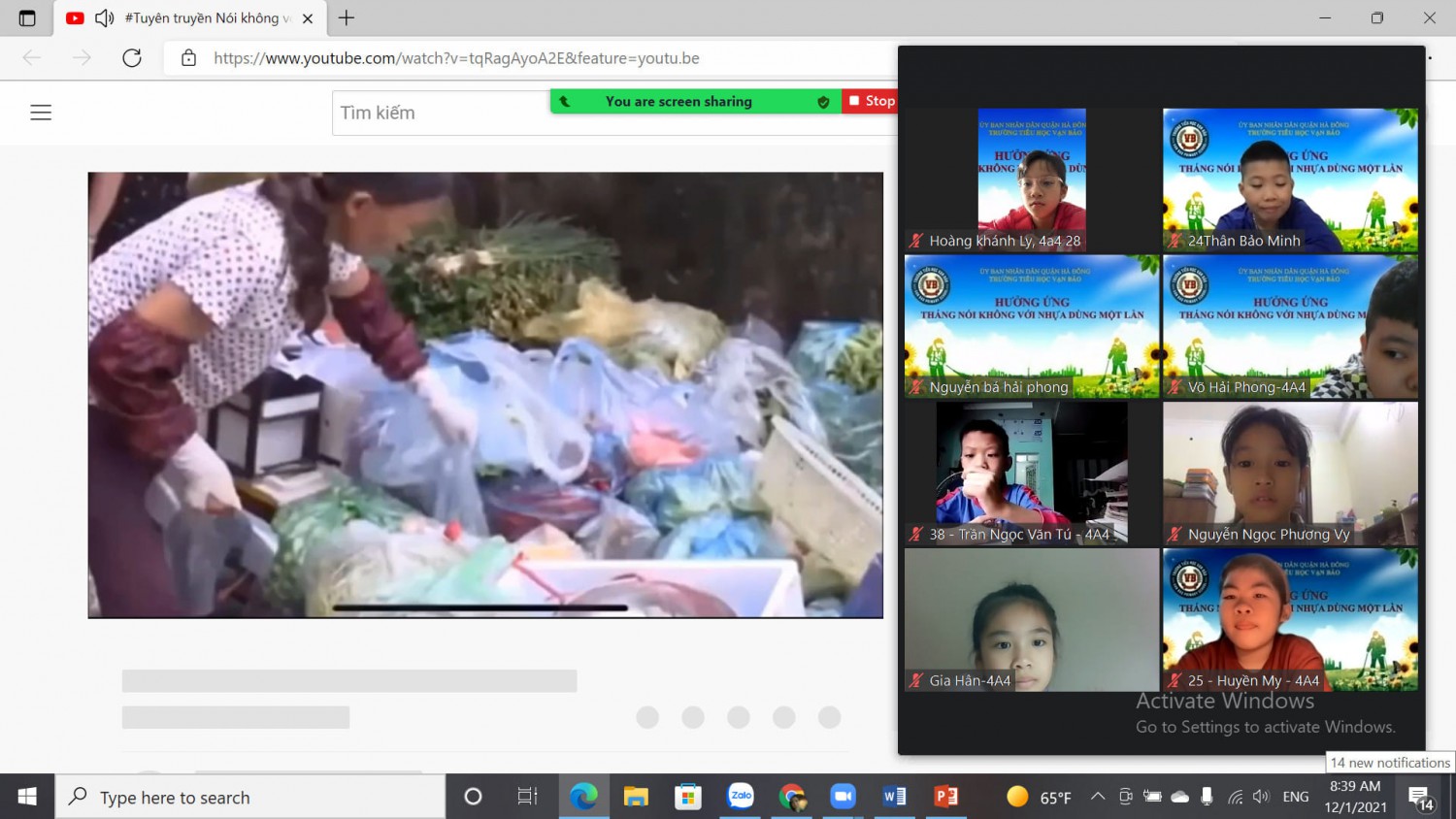The image size is (1456, 819).
Task: Open the new tab plus button
Action: [347, 18]
